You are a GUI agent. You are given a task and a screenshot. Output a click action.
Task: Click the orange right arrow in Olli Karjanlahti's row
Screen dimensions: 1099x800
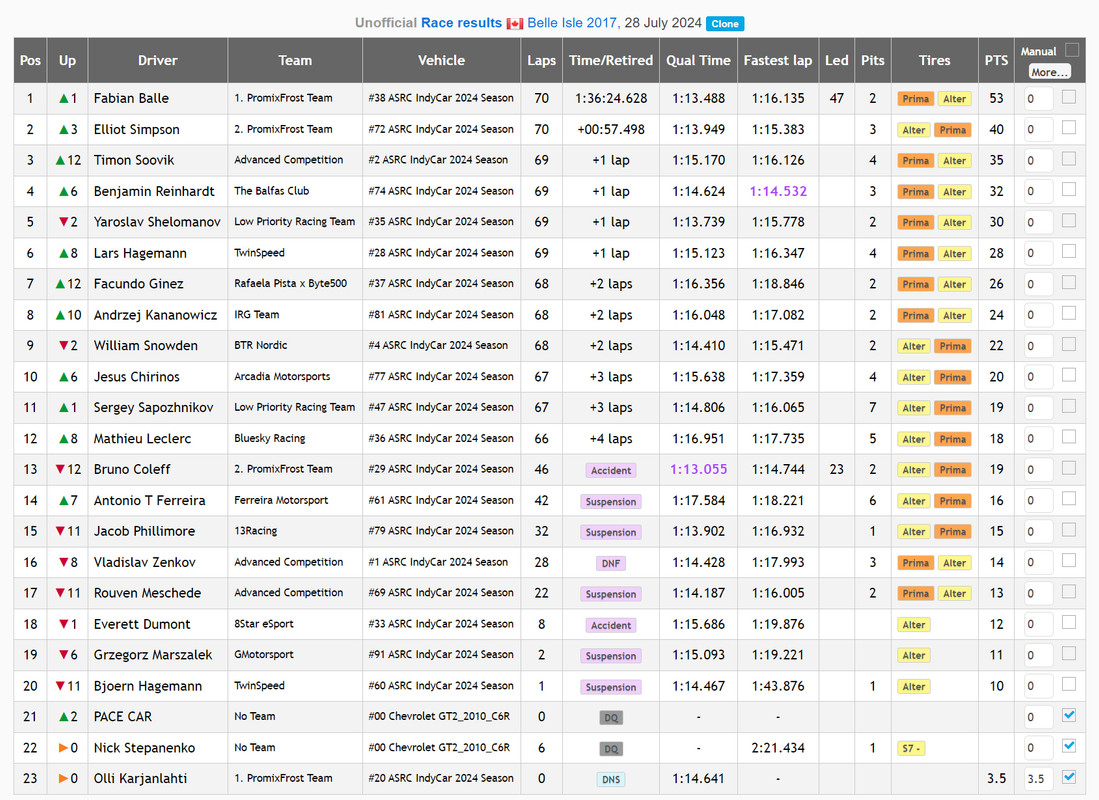64,779
